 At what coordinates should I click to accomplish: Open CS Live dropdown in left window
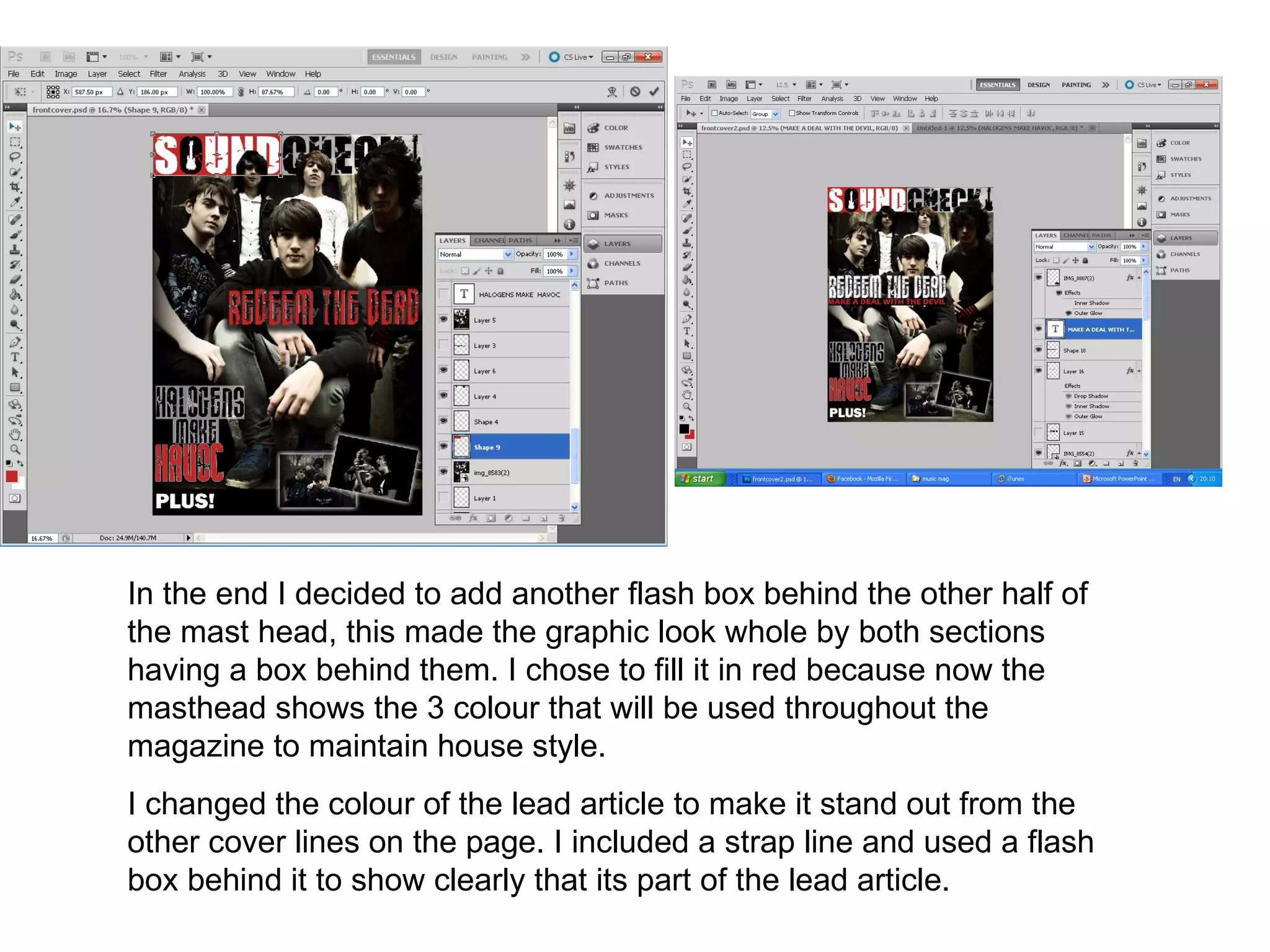[x=571, y=57]
